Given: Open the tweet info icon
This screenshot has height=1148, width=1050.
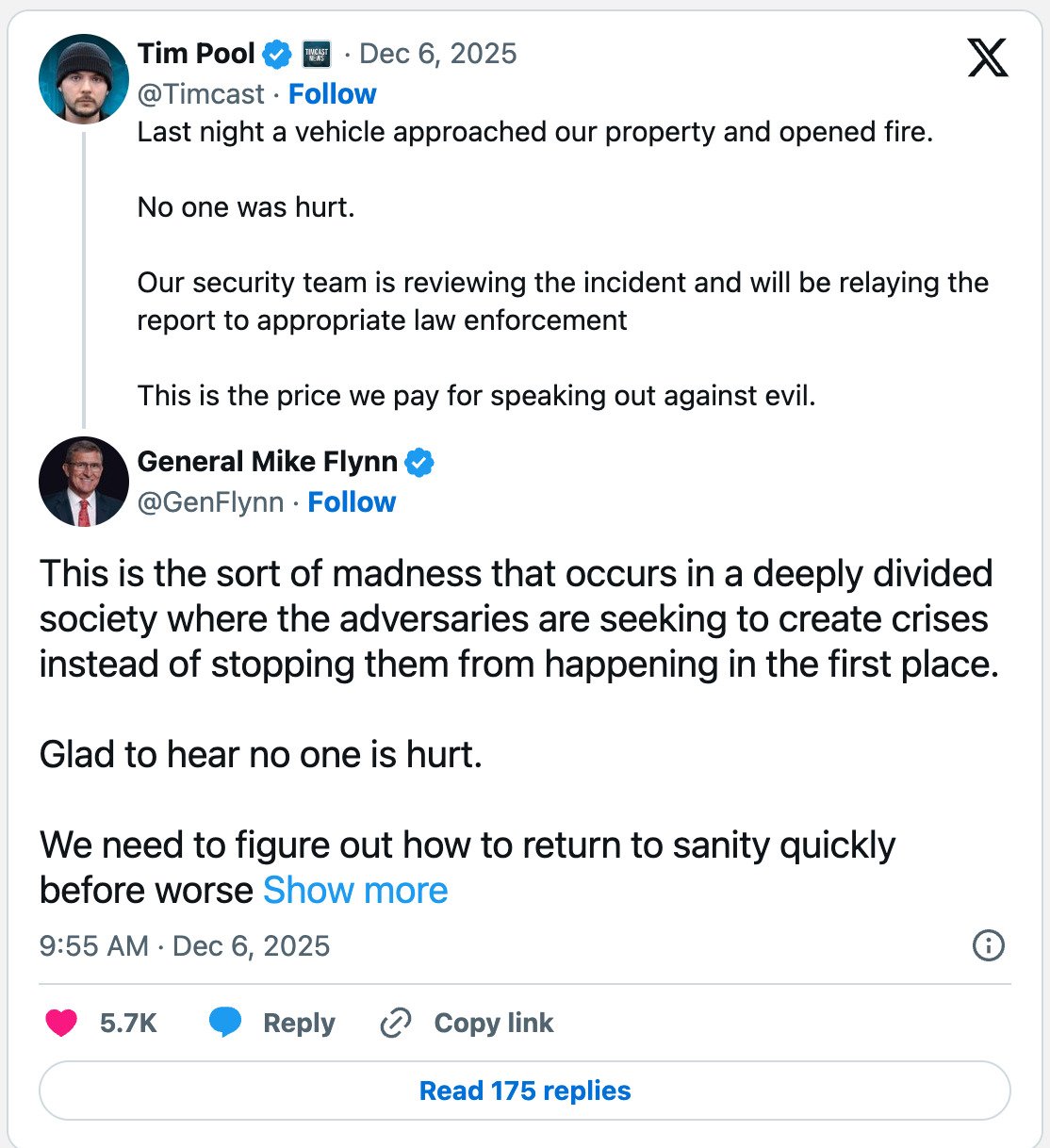Looking at the screenshot, I should coord(988,945).
